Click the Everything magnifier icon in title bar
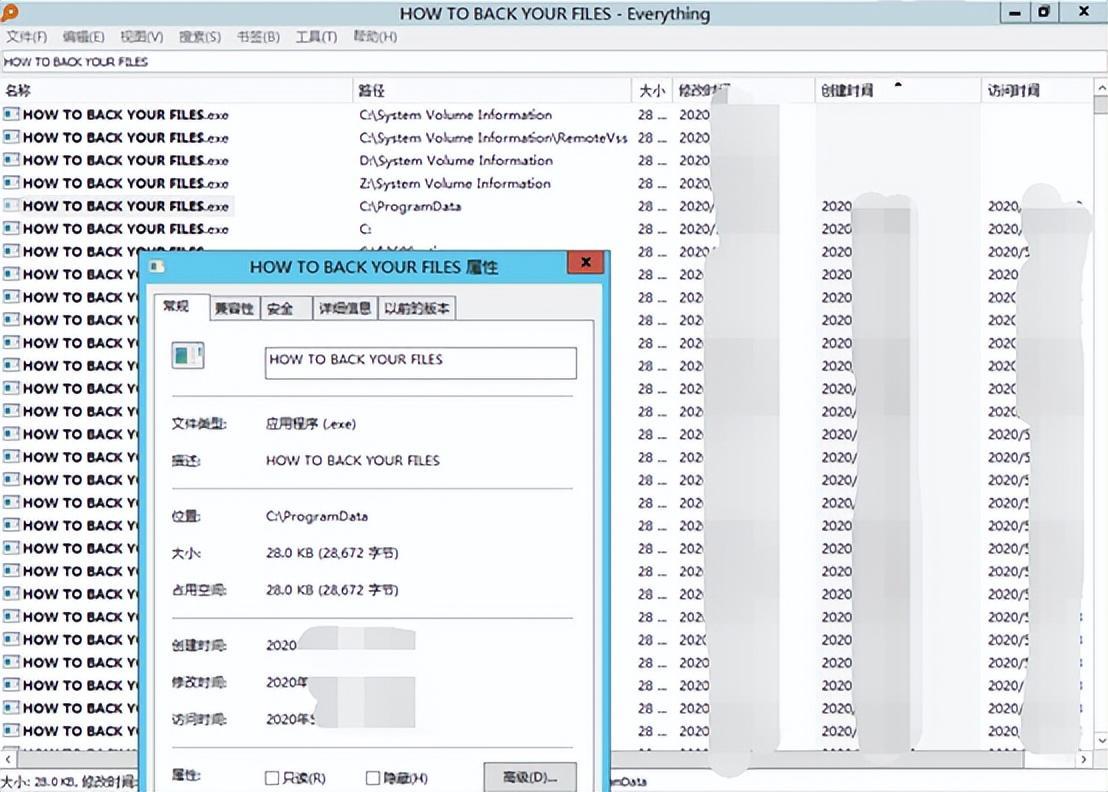This screenshot has width=1108, height=792. 9,13
